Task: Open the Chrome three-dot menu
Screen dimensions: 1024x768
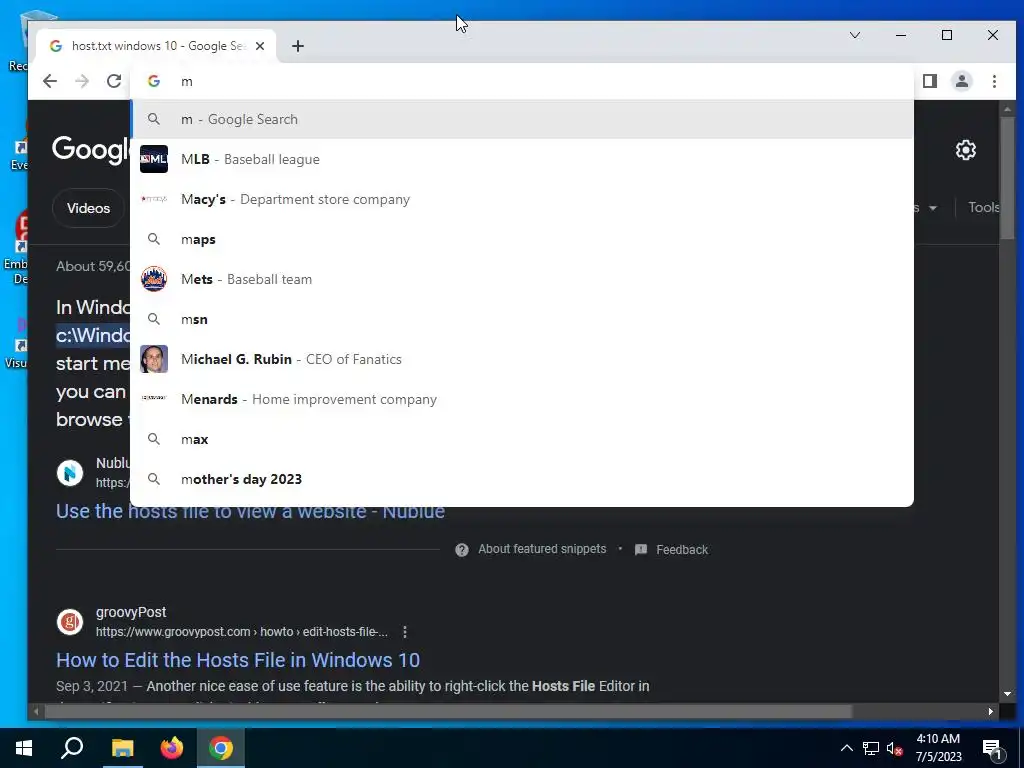Action: click(x=994, y=81)
